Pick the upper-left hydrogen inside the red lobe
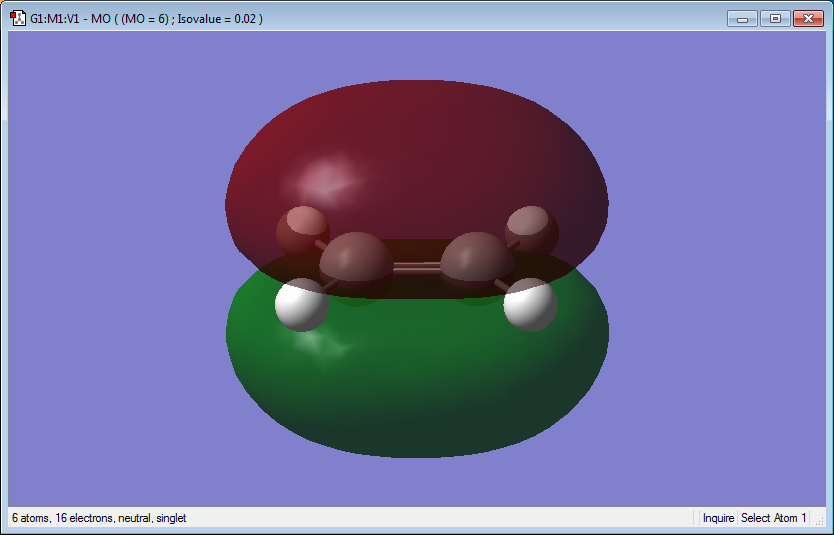Viewport: 834px width, 535px height. tap(302, 230)
